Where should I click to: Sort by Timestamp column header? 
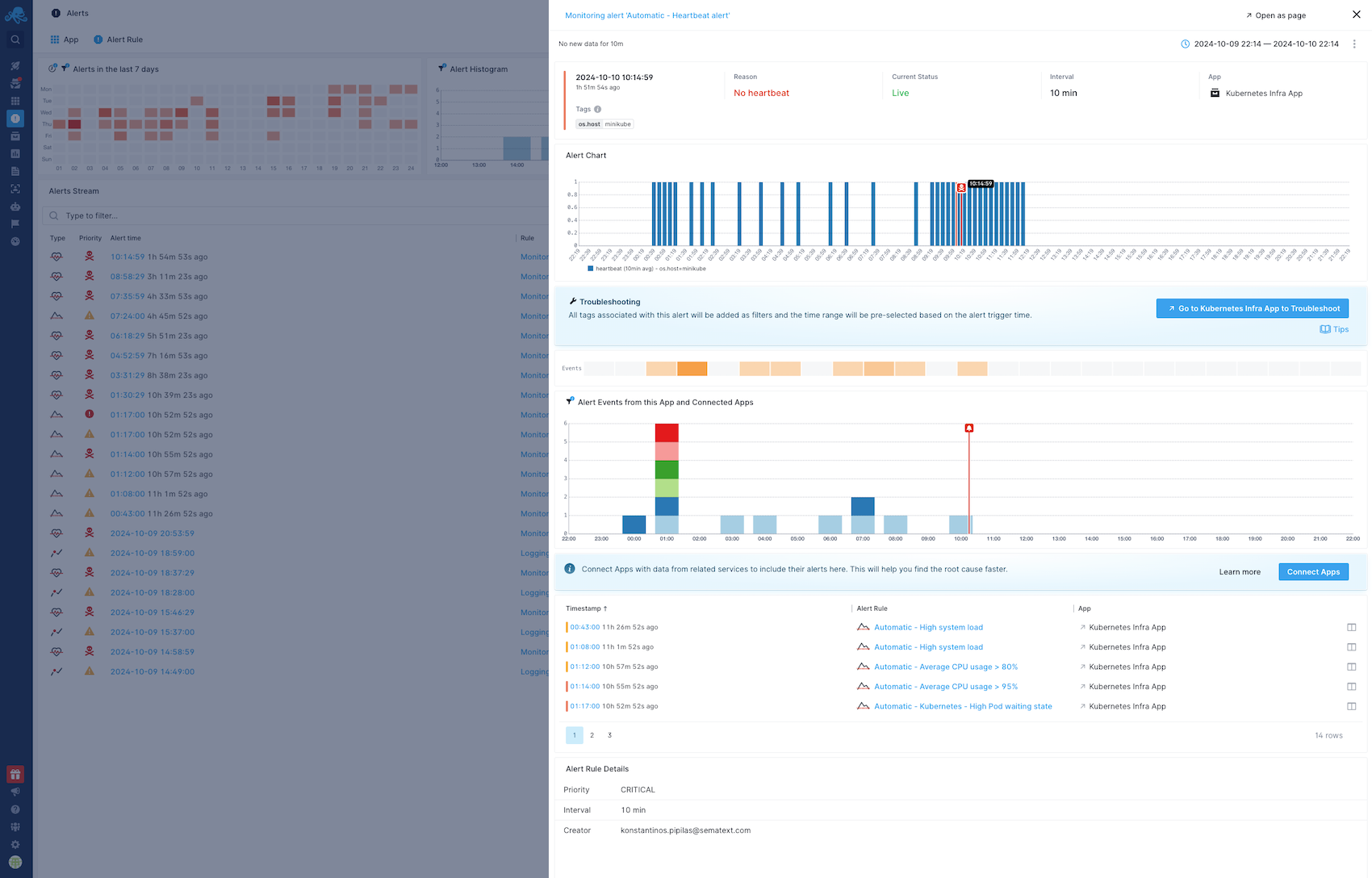587,608
